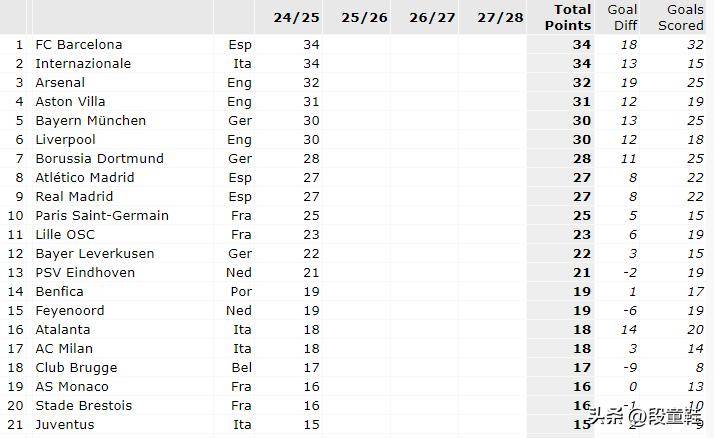Click the 26/27 column header
Image resolution: width=714 pixels, height=438 pixels.
[x=432, y=18]
